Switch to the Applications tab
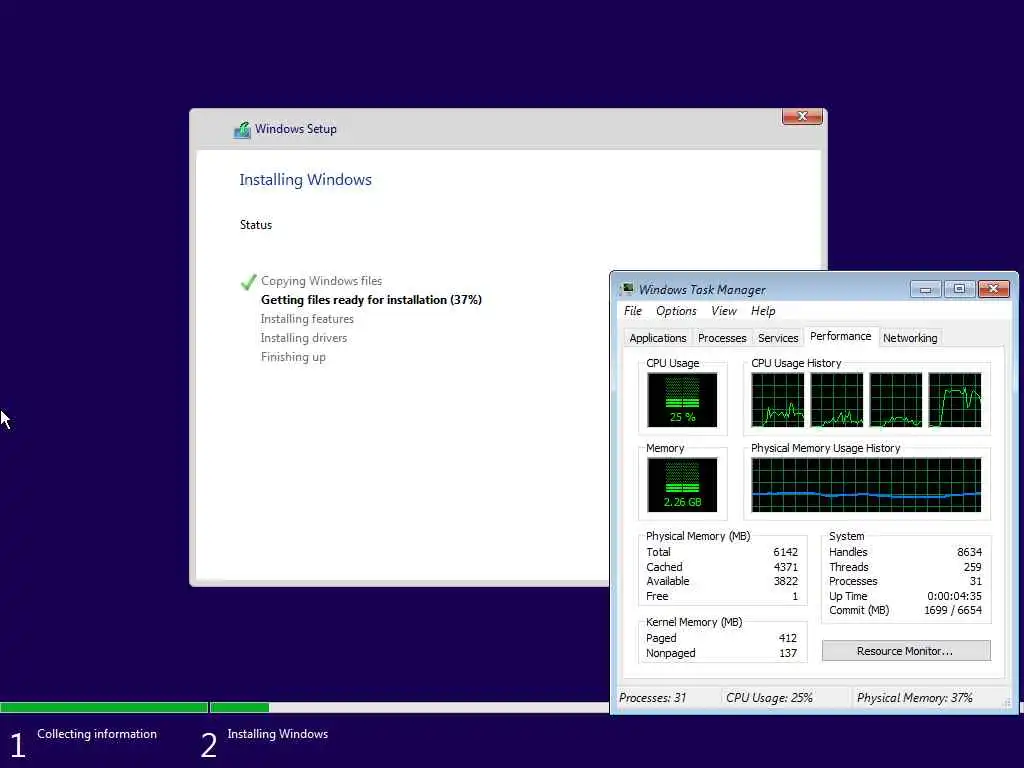Viewport: 1024px width, 768px height. point(658,338)
